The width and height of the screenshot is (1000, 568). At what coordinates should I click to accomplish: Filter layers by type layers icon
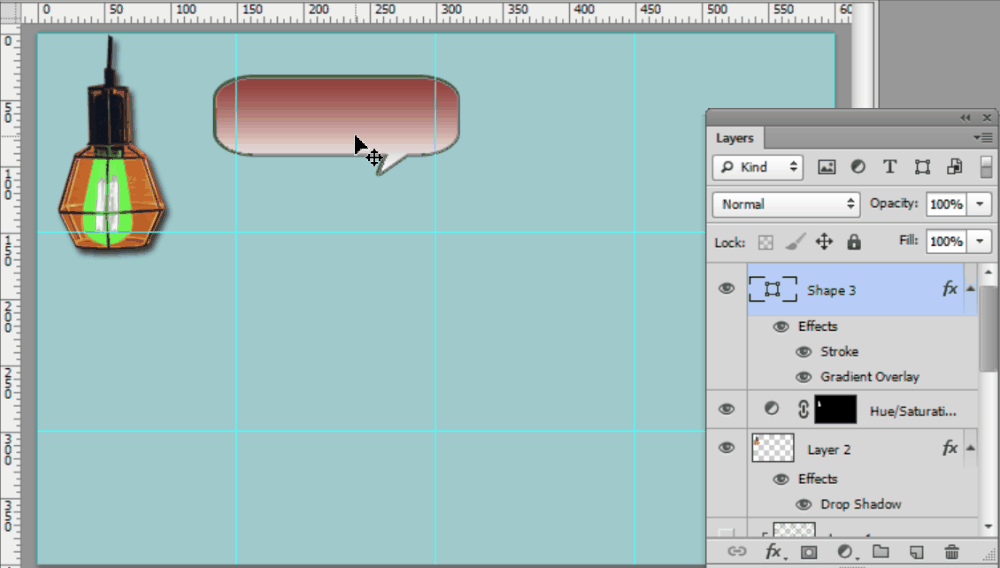tap(890, 167)
